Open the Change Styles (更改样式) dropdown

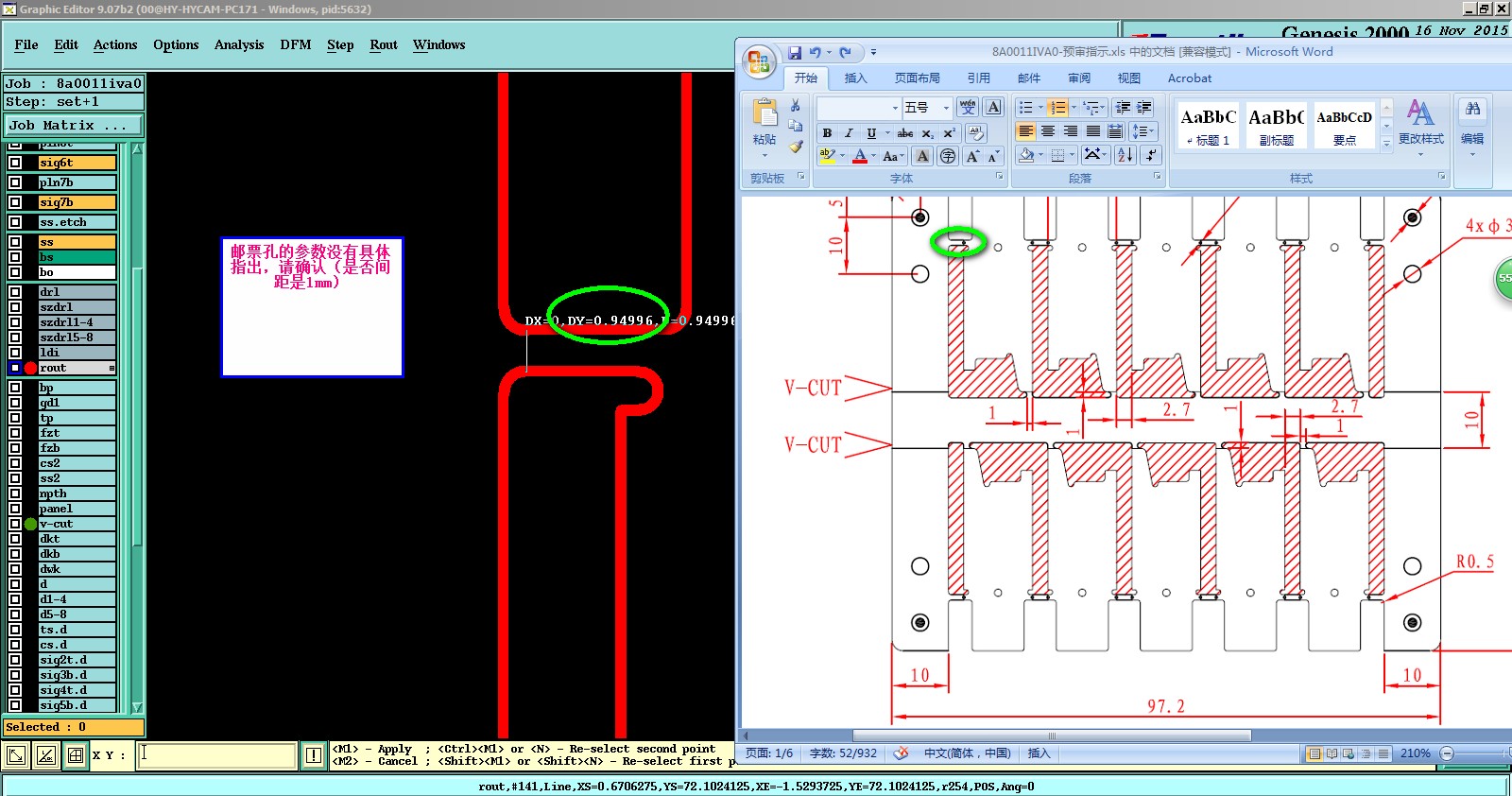[1421, 127]
